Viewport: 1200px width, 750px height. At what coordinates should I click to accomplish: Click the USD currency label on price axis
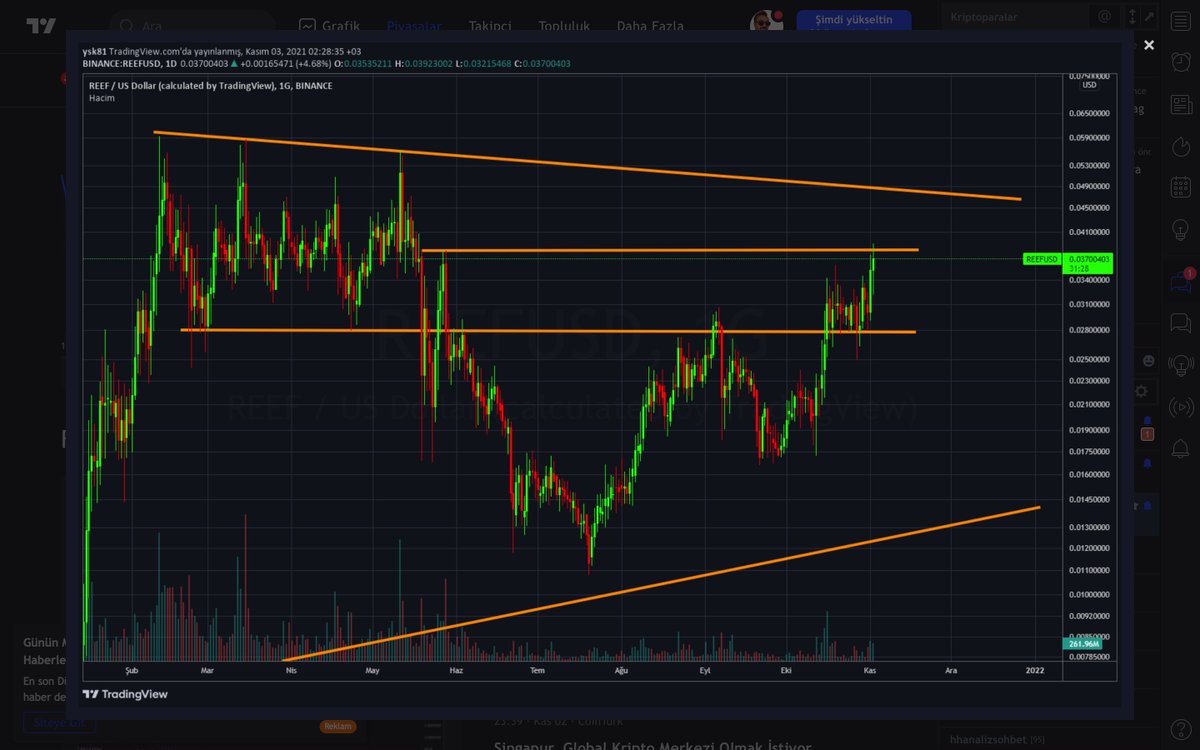[x=1089, y=85]
